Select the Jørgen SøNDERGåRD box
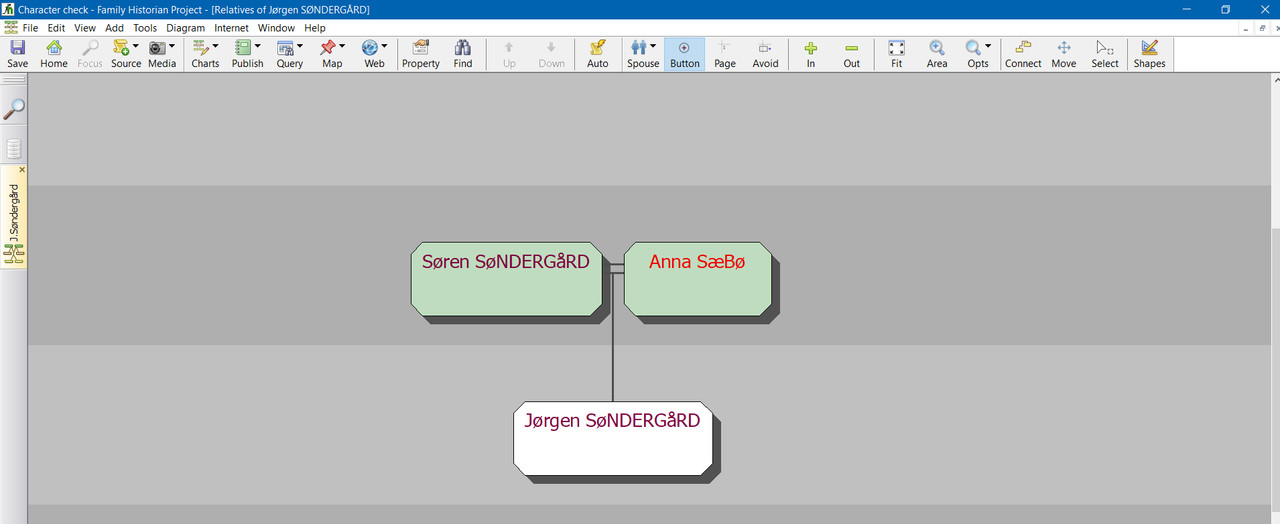 coord(613,438)
